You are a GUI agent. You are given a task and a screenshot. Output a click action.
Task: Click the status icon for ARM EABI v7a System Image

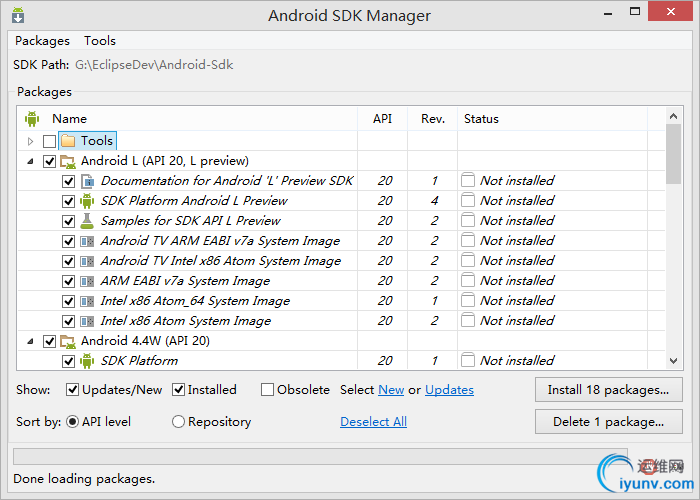coord(468,280)
